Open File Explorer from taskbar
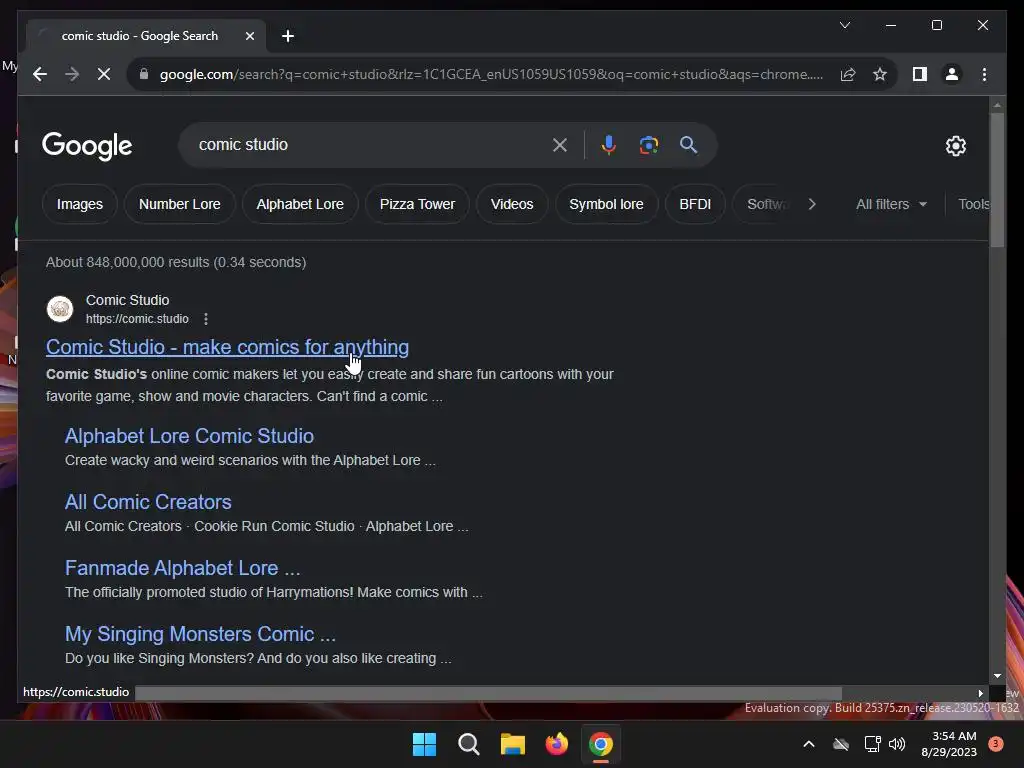Image resolution: width=1024 pixels, height=768 pixels. [x=513, y=744]
